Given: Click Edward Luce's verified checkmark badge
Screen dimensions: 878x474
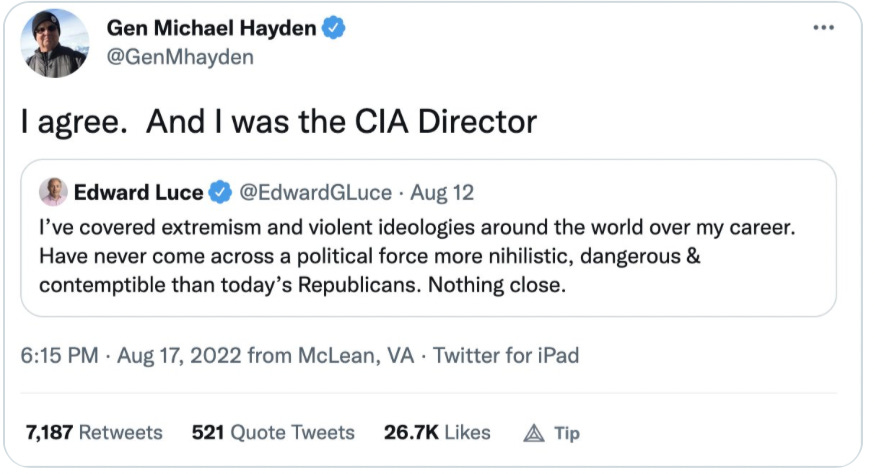Looking at the screenshot, I should tap(222, 192).
